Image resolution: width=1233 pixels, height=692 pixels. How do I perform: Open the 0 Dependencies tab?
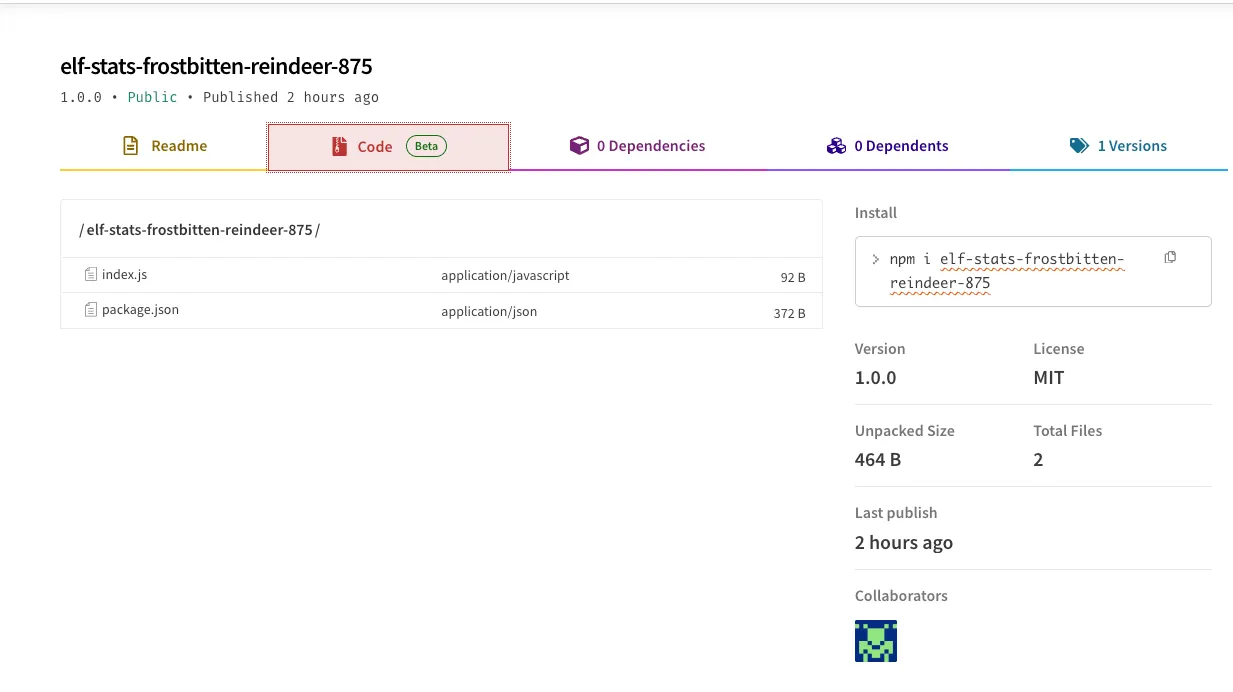click(637, 146)
